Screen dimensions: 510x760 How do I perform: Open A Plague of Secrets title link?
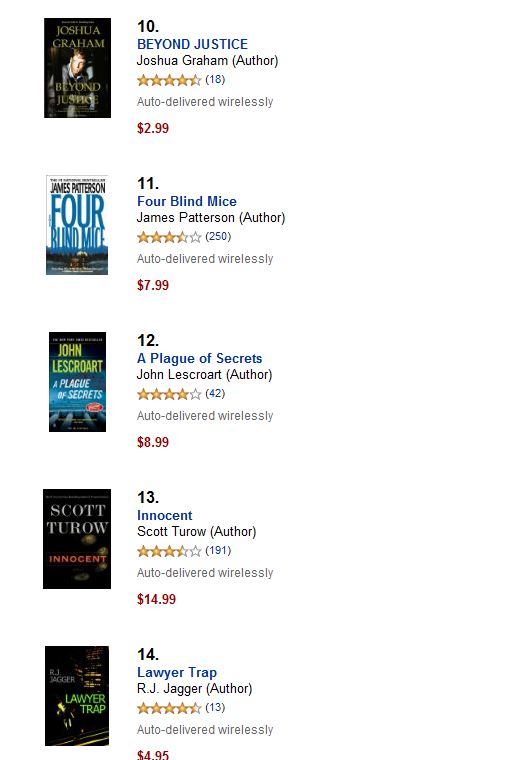[x=200, y=358]
